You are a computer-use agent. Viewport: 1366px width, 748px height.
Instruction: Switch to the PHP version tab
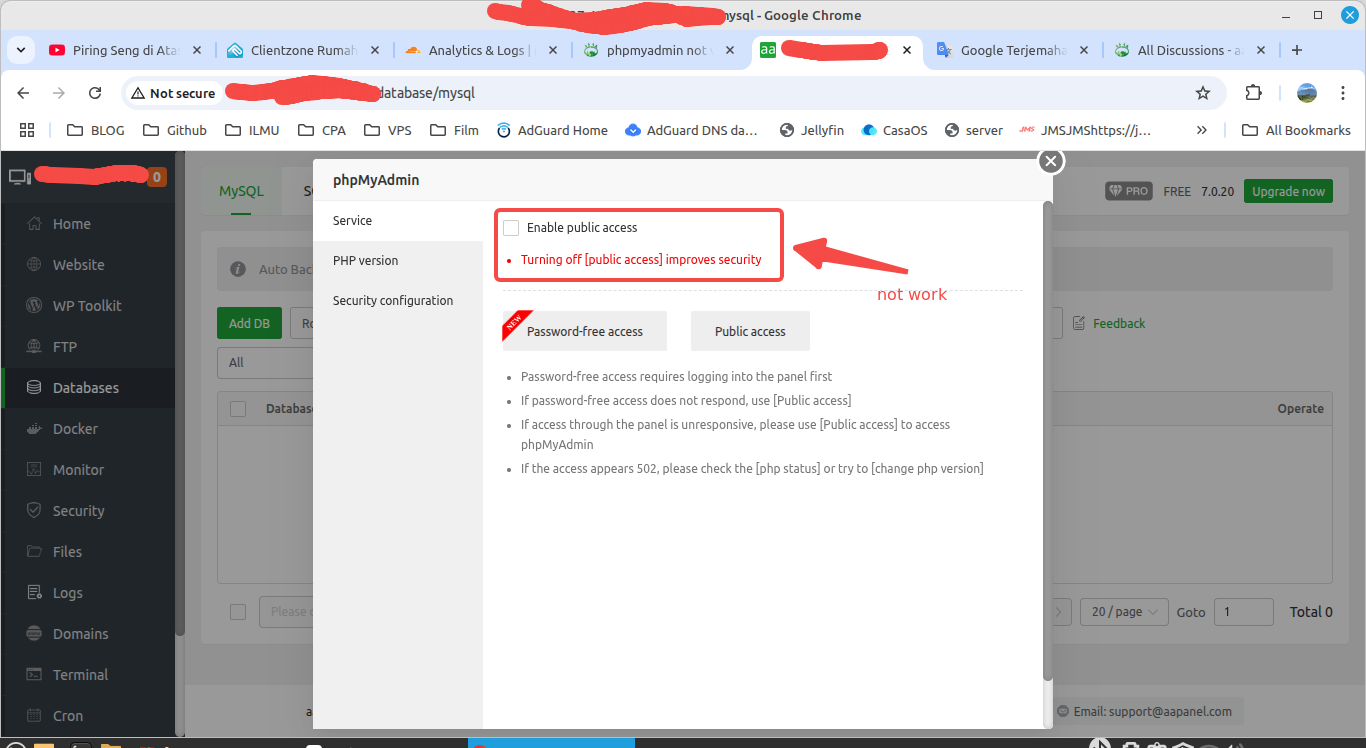tap(398, 260)
